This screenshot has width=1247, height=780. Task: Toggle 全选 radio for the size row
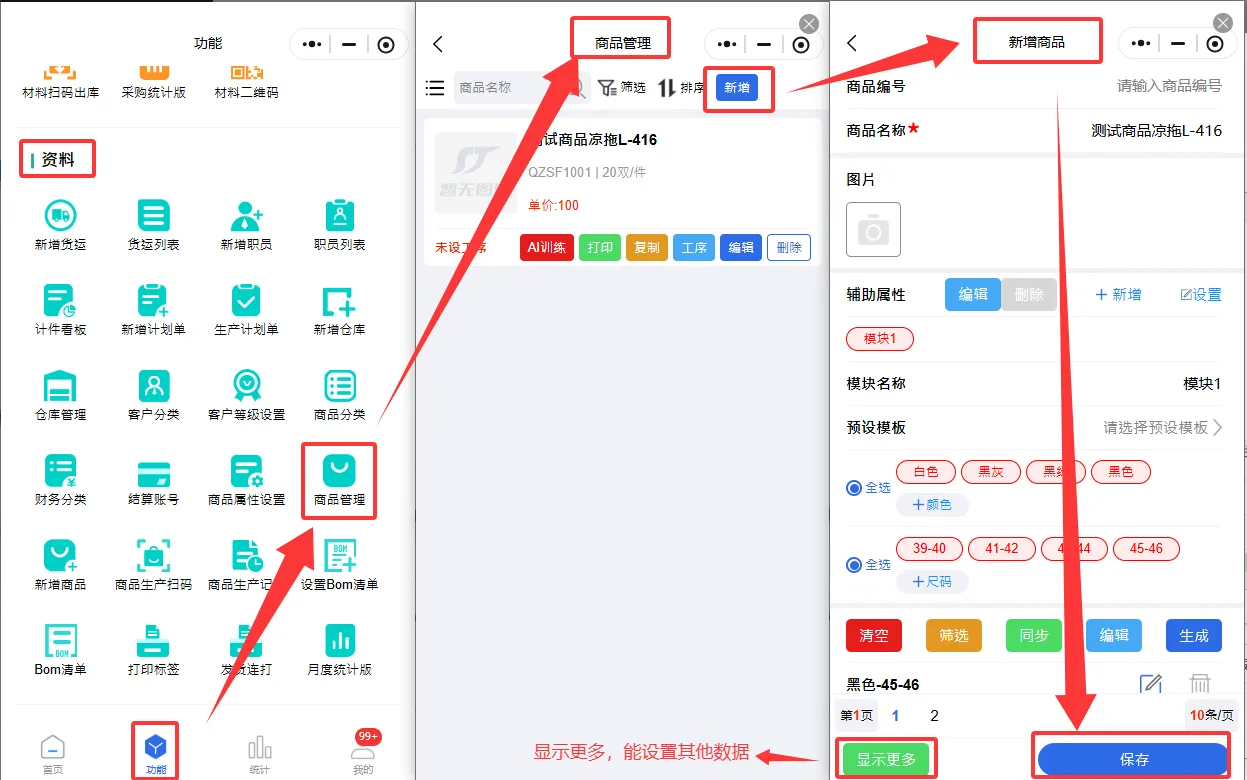854,565
